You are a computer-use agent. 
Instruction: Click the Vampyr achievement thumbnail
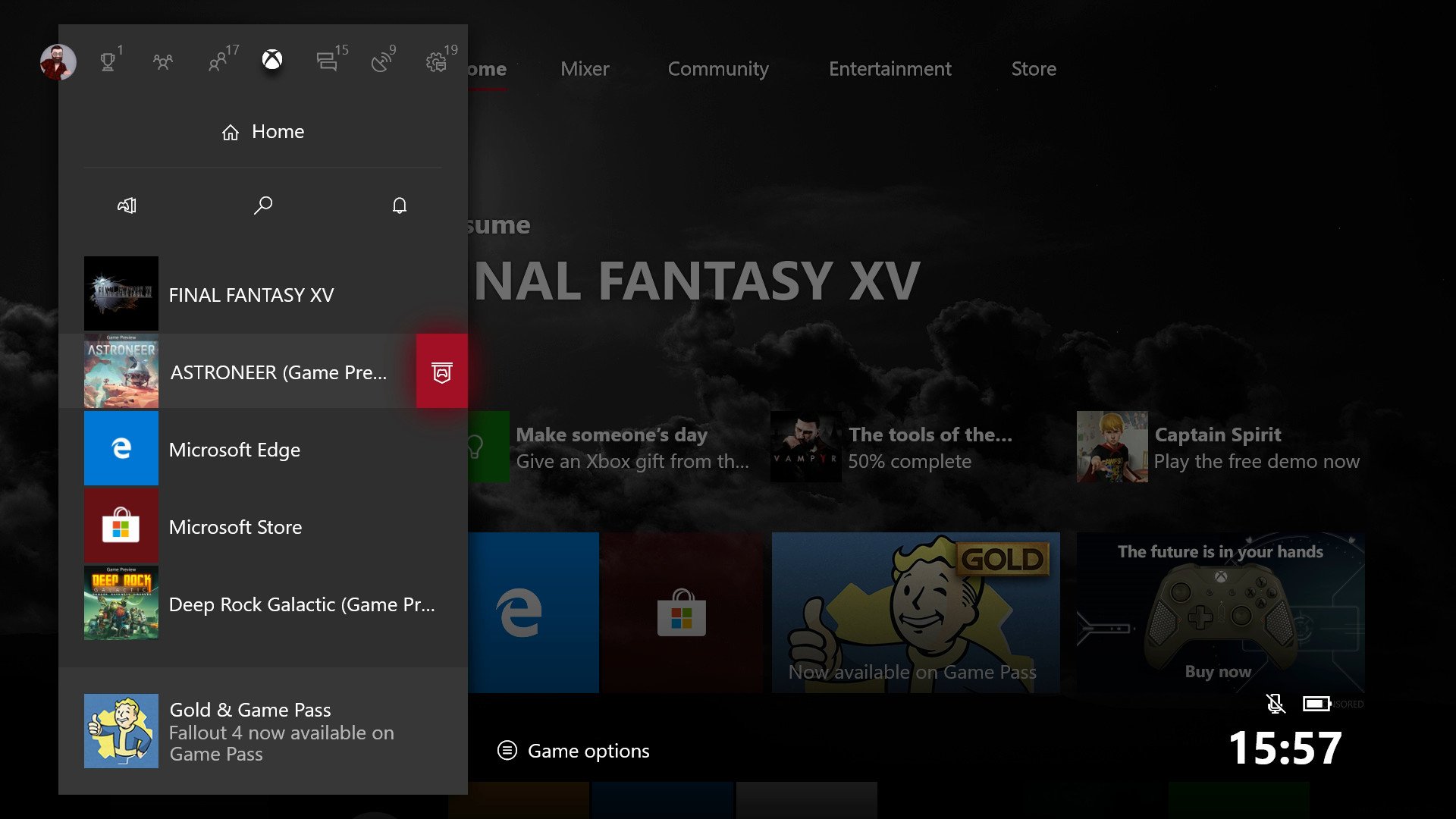tap(806, 447)
